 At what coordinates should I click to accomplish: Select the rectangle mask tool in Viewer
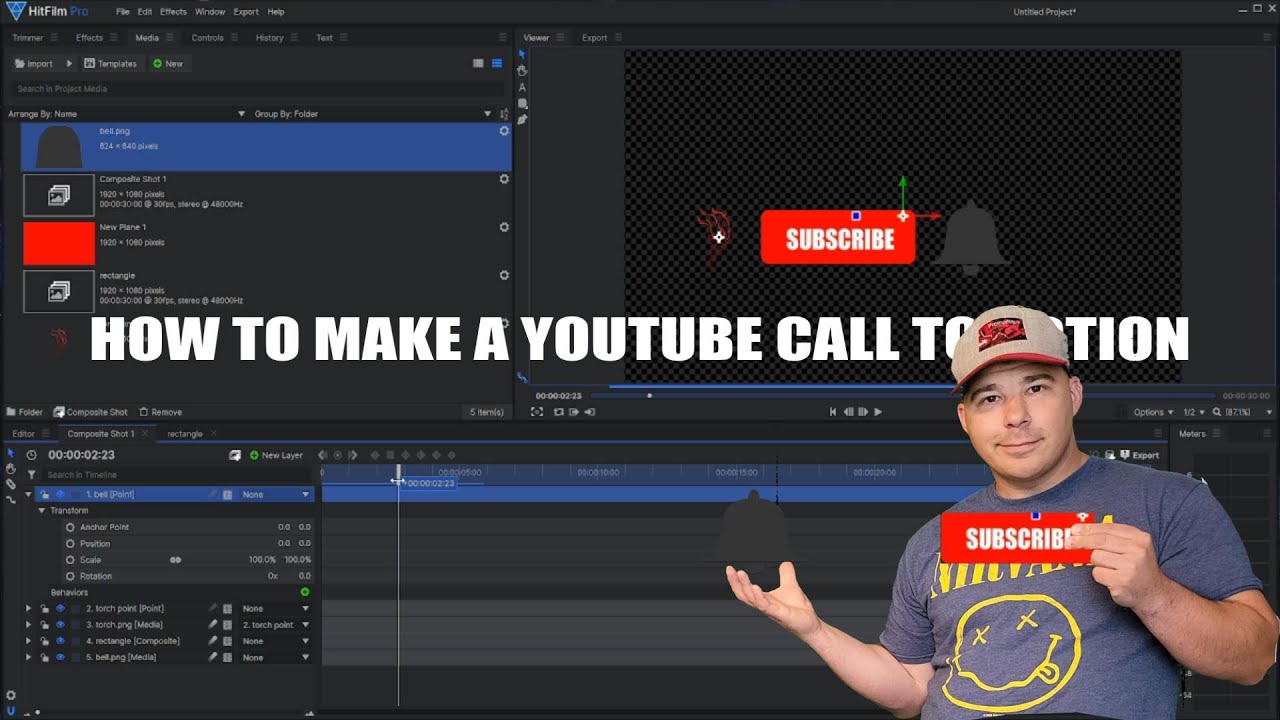click(x=522, y=103)
